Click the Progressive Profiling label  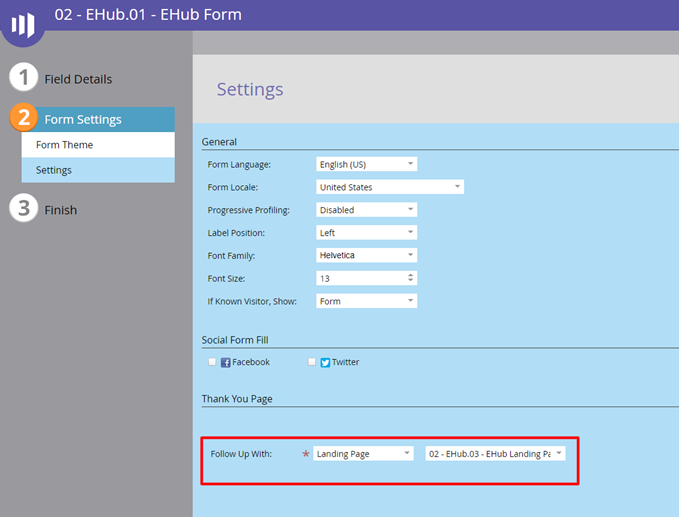pos(249,210)
